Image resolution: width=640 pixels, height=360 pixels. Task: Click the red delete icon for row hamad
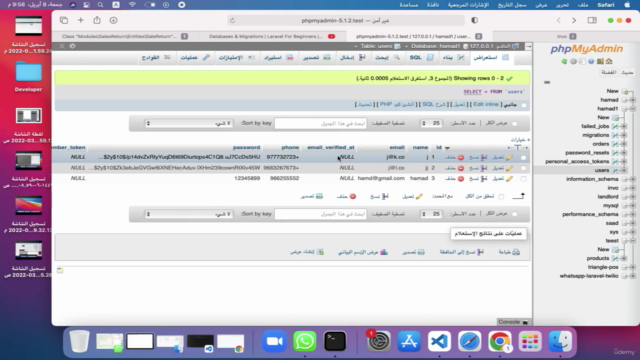tap(460, 178)
